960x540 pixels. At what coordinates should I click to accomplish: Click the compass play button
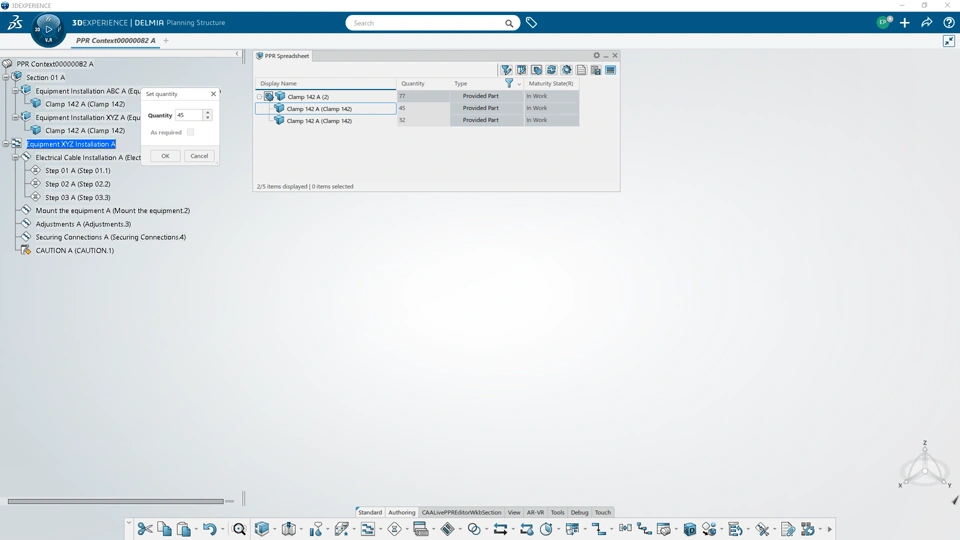(x=48, y=29)
